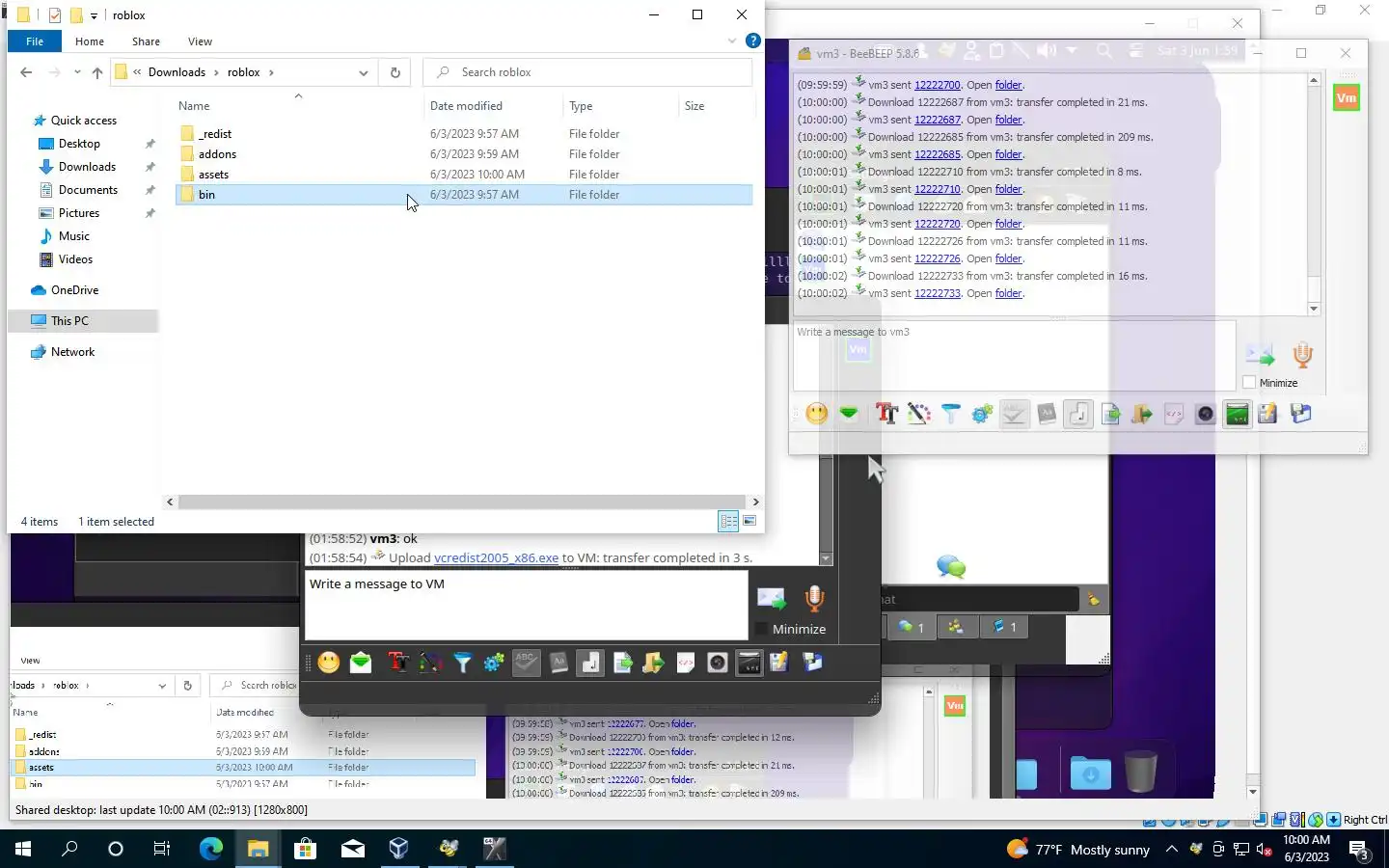
Task: Change font with TT icon in vm3 toolbar
Action: [x=886, y=414]
